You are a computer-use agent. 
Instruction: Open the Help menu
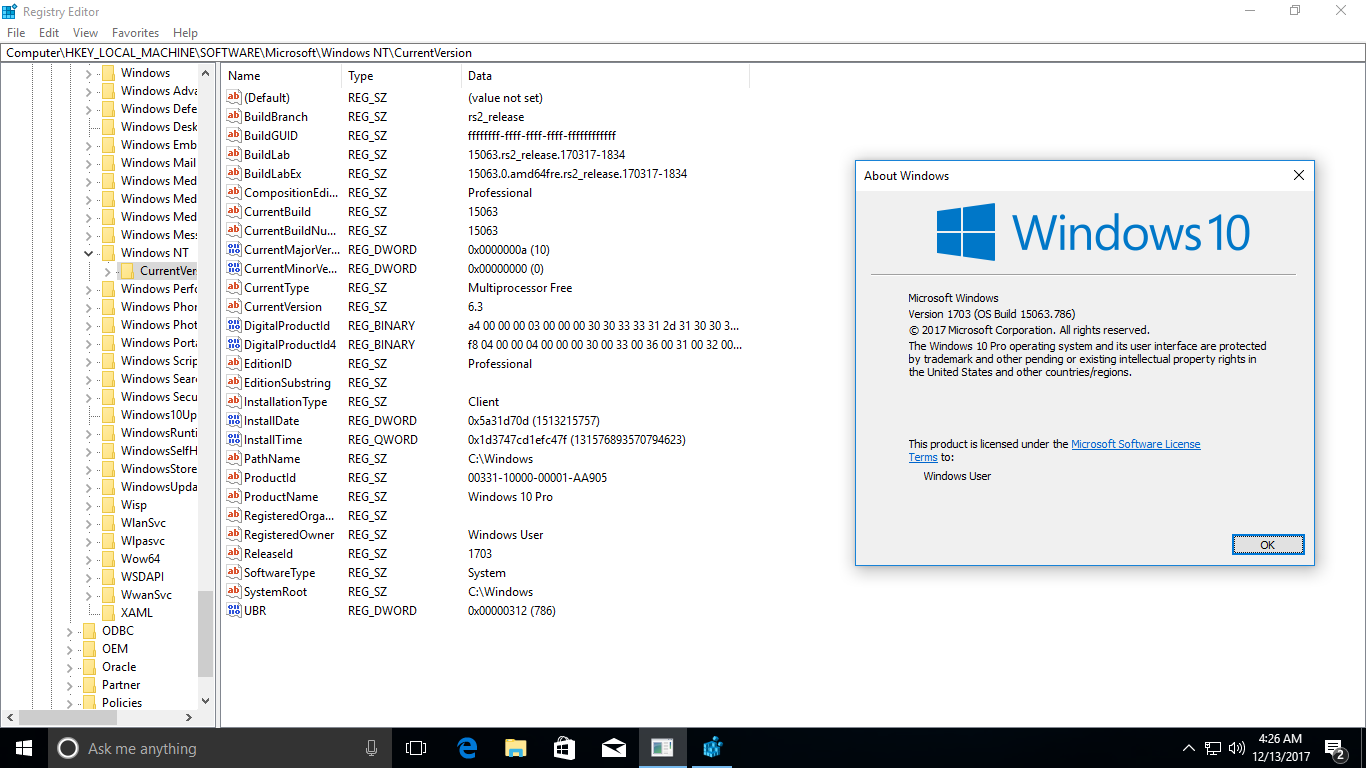185,33
